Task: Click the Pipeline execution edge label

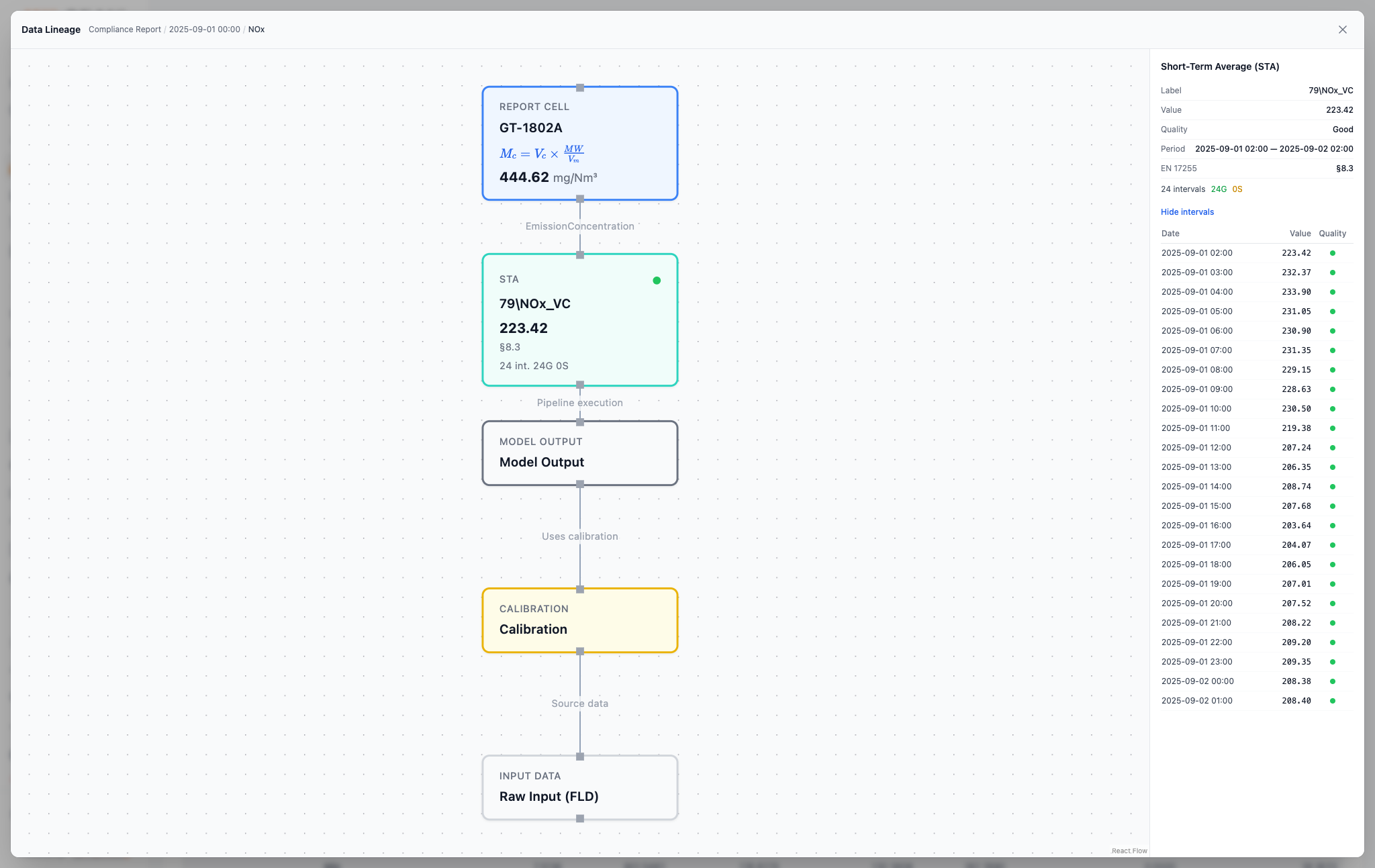Action: [580, 403]
